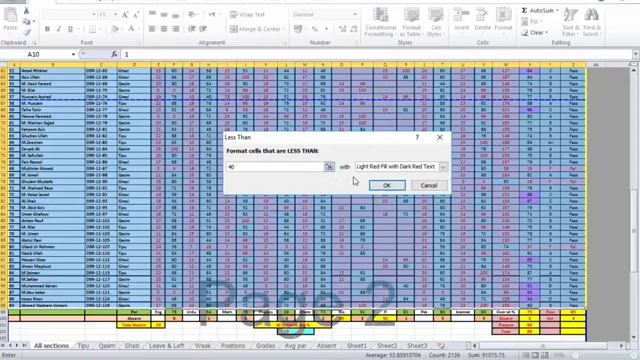This screenshot has width=640, height=360.
Task: Toggle Align Text Right
Action: (176, 29)
